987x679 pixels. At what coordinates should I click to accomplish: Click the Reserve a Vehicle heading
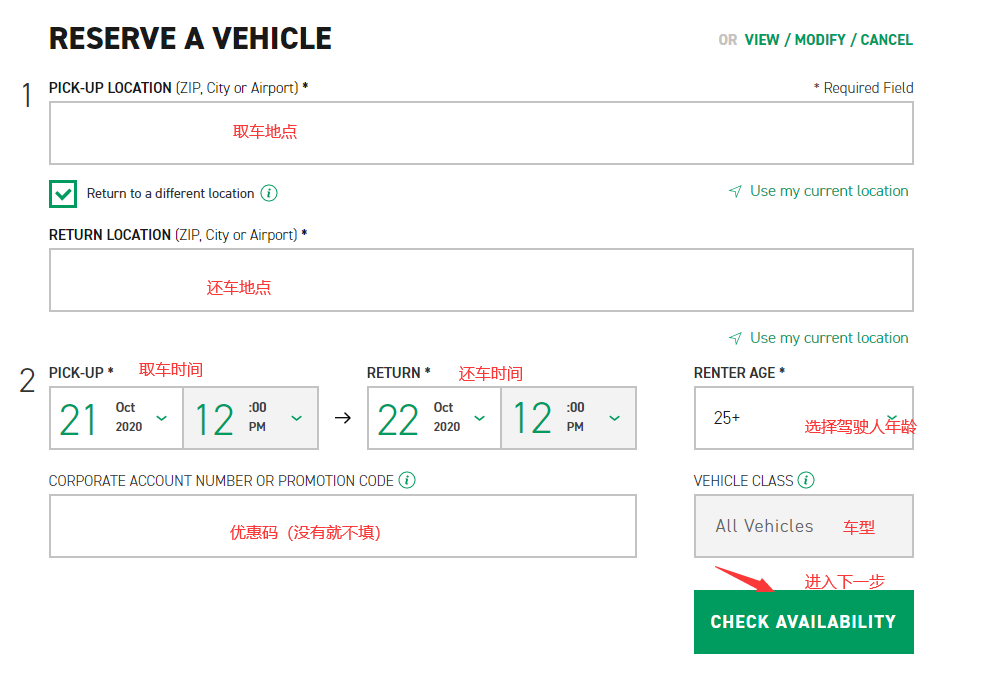tap(190, 39)
